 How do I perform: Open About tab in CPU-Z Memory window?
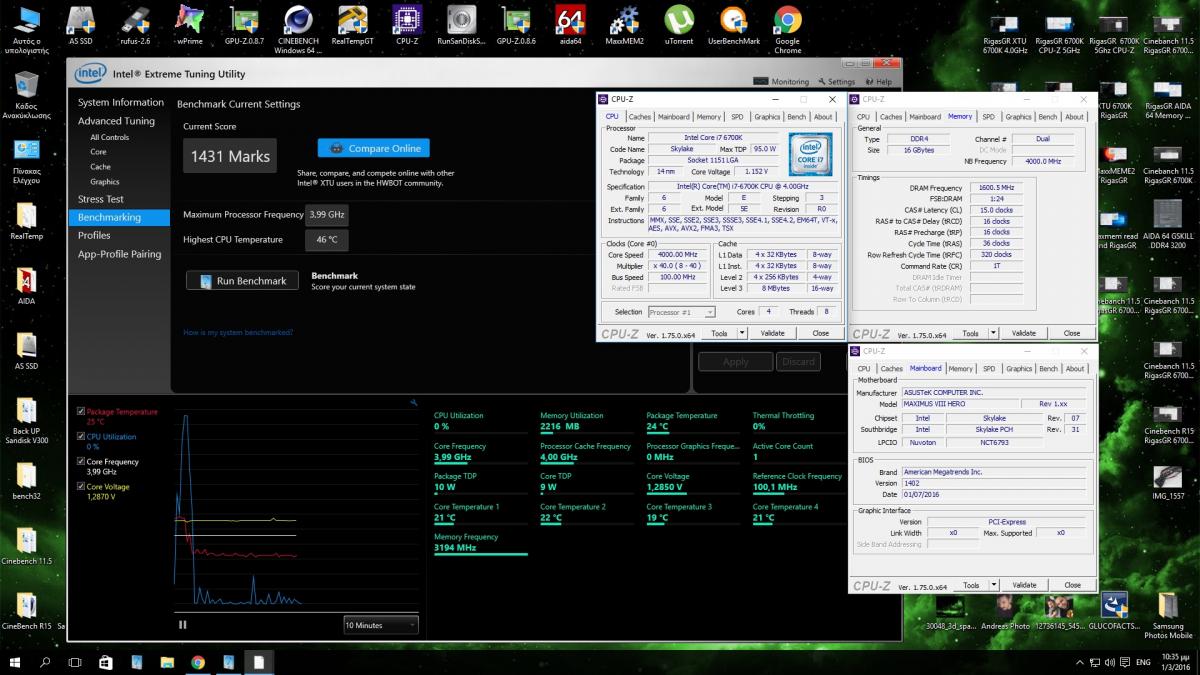pos(1074,117)
